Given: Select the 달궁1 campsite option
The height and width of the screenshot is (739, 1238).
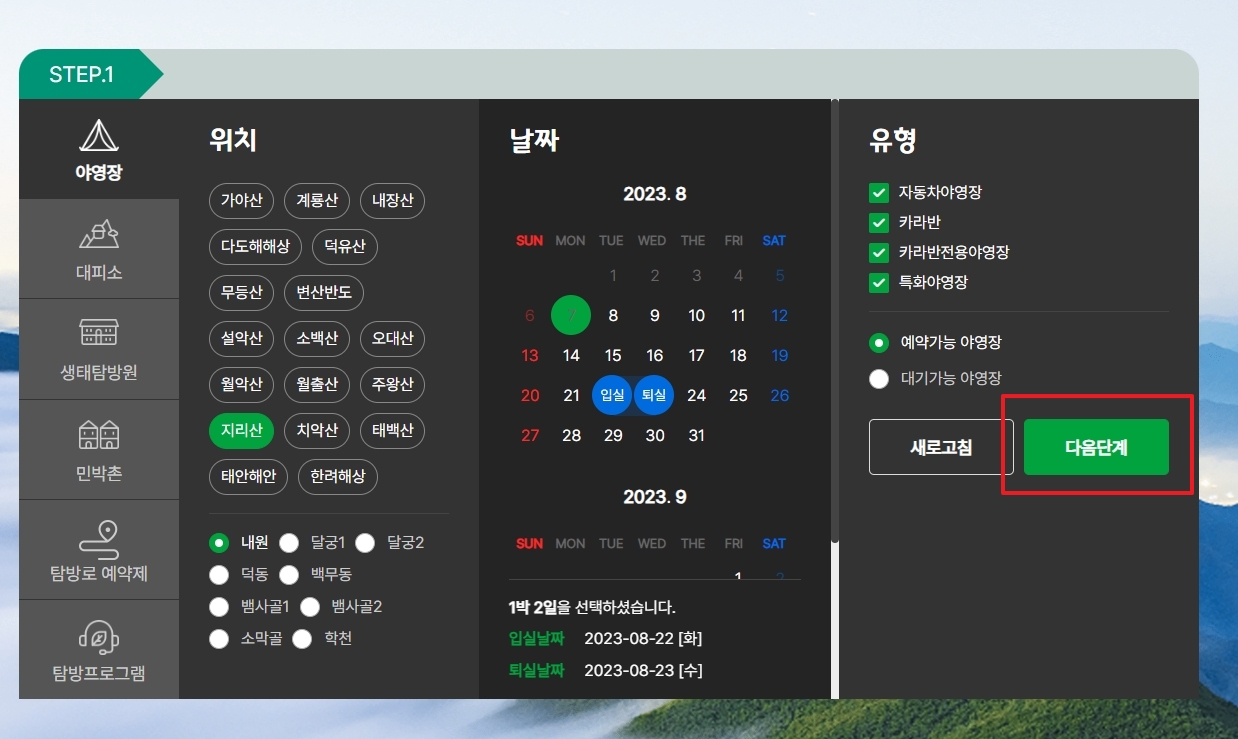Looking at the screenshot, I should coord(289,543).
